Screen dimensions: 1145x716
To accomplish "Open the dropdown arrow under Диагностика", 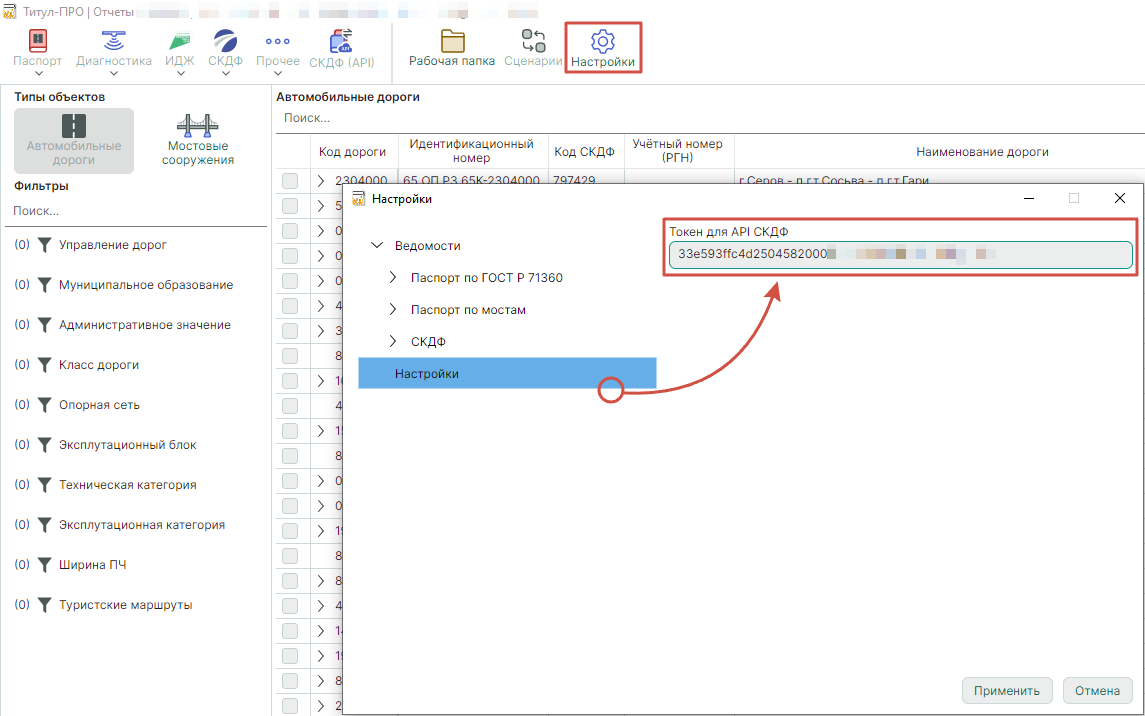I will pyautogui.click(x=113, y=73).
